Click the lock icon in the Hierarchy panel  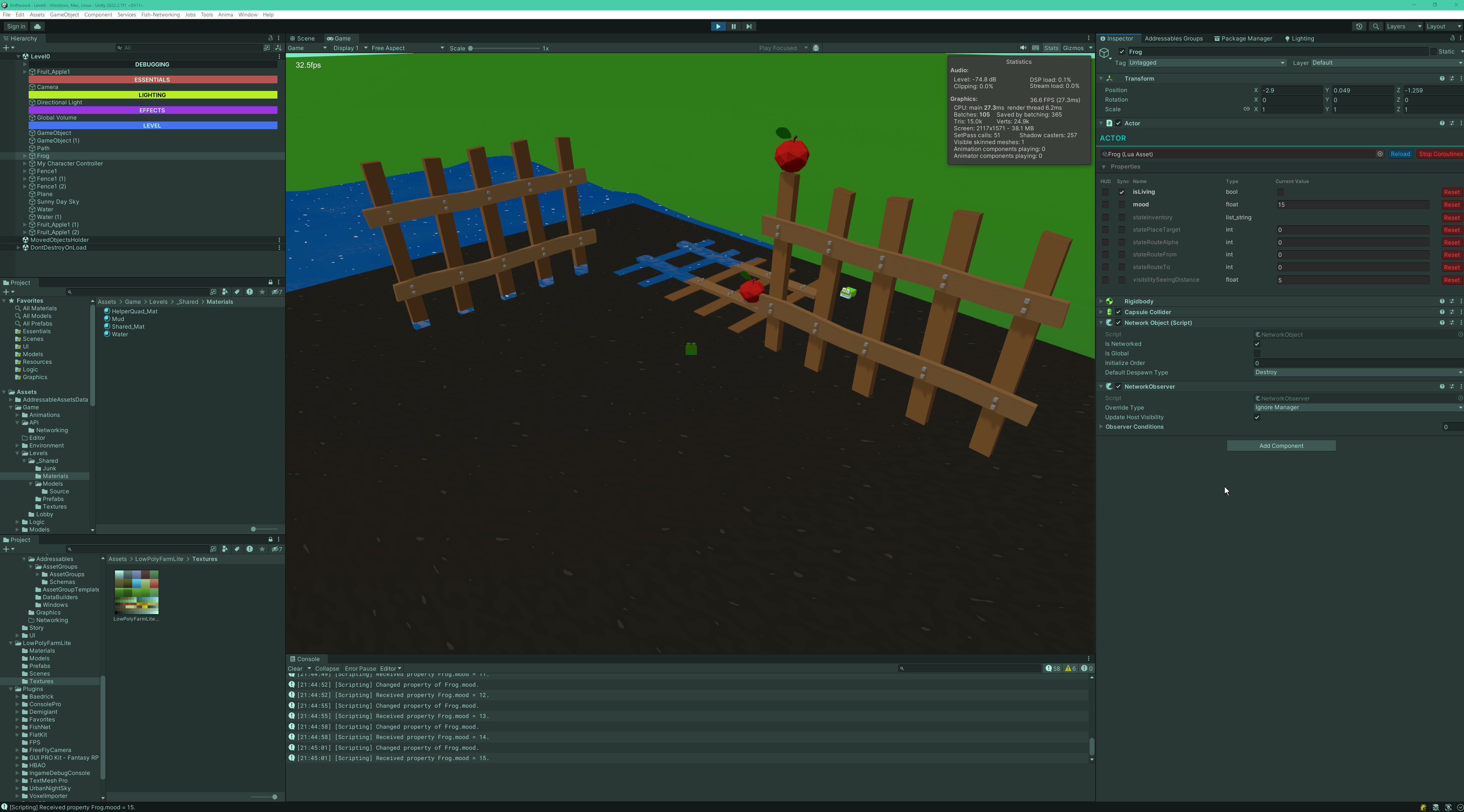click(271, 38)
